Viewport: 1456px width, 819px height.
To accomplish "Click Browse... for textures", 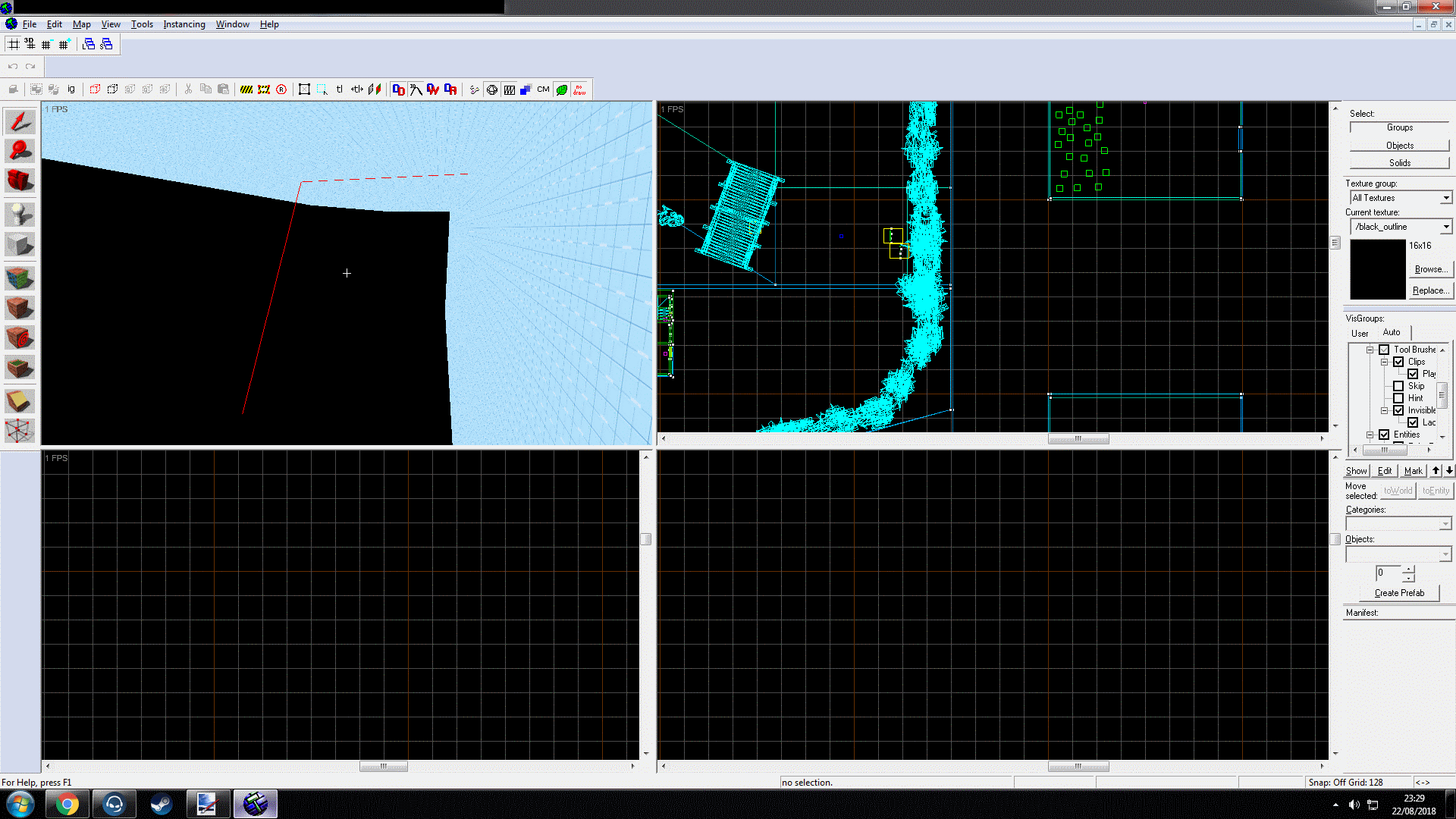I will tap(1431, 269).
